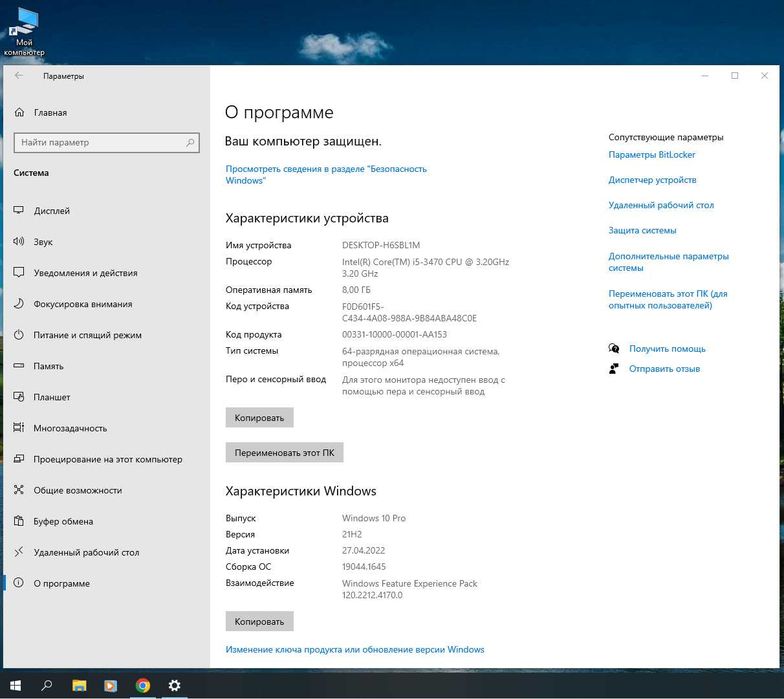784x699 pixels.
Task: Focus the Найти параметр search field
Action: click(x=106, y=142)
